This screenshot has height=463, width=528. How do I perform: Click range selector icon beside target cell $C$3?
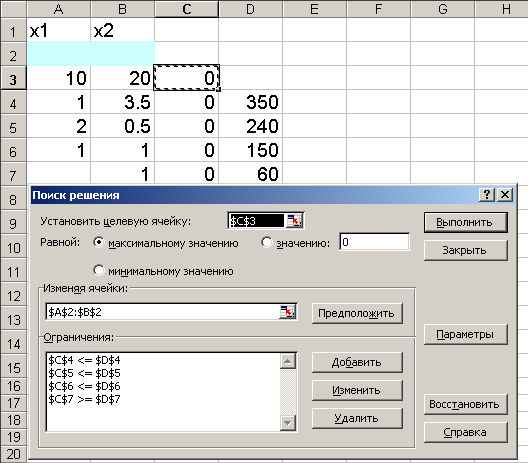294,221
